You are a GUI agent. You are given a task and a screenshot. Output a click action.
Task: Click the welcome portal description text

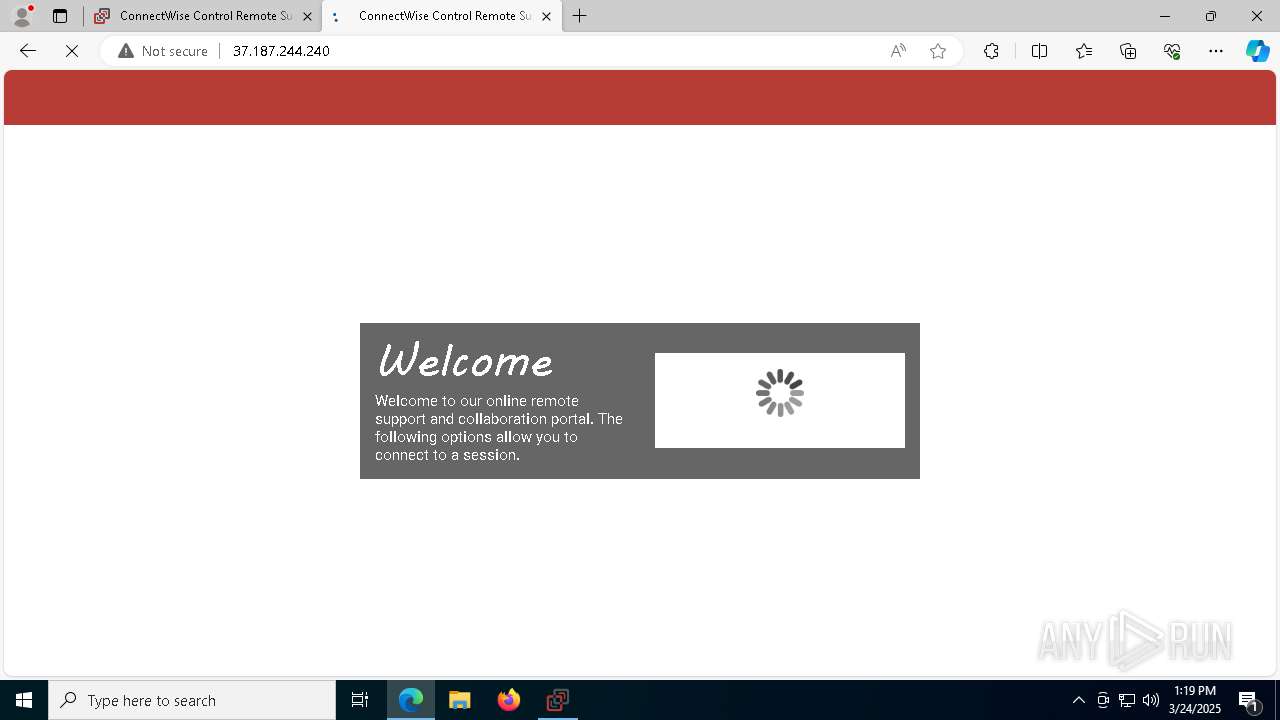point(499,428)
